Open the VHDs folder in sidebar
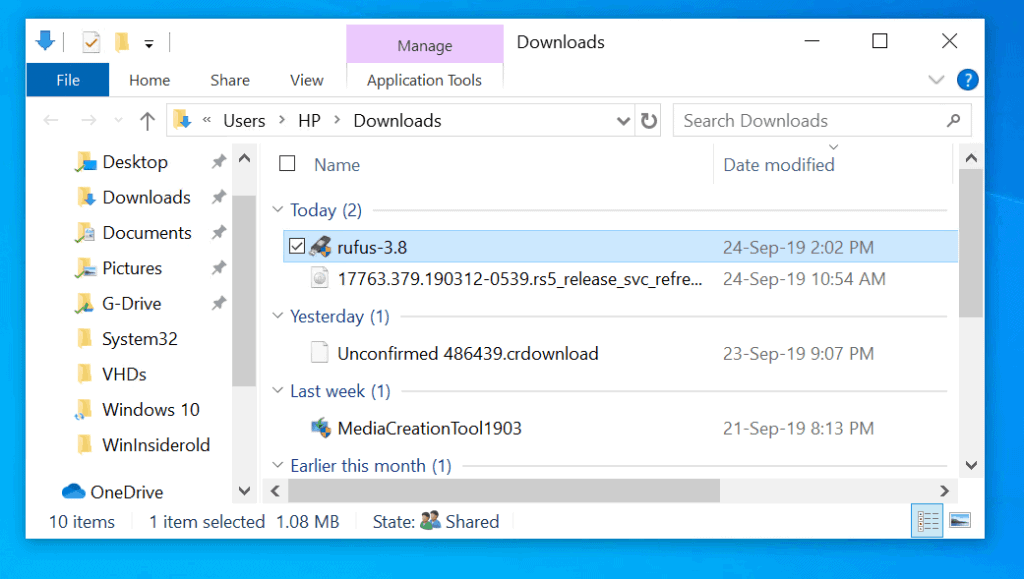Screen dimensions: 1024x579 tap(124, 373)
